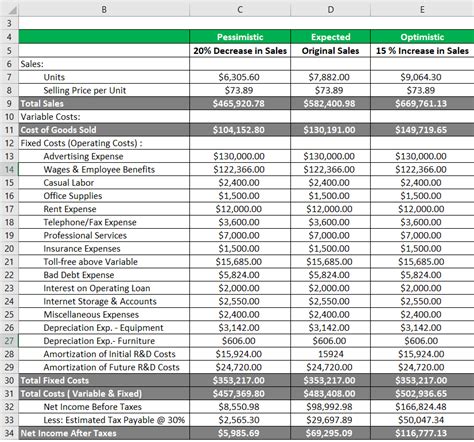
Task: Select the $582,400.98 total sales cell
Action: [330, 104]
